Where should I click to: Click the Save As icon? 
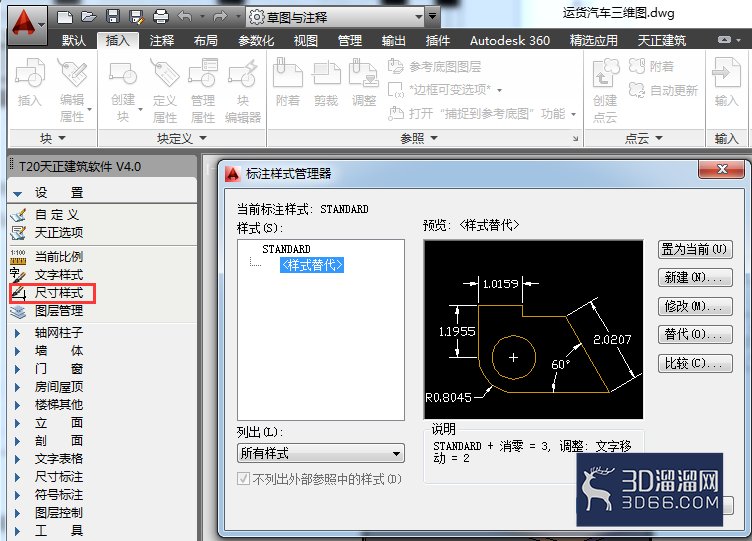point(137,17)
